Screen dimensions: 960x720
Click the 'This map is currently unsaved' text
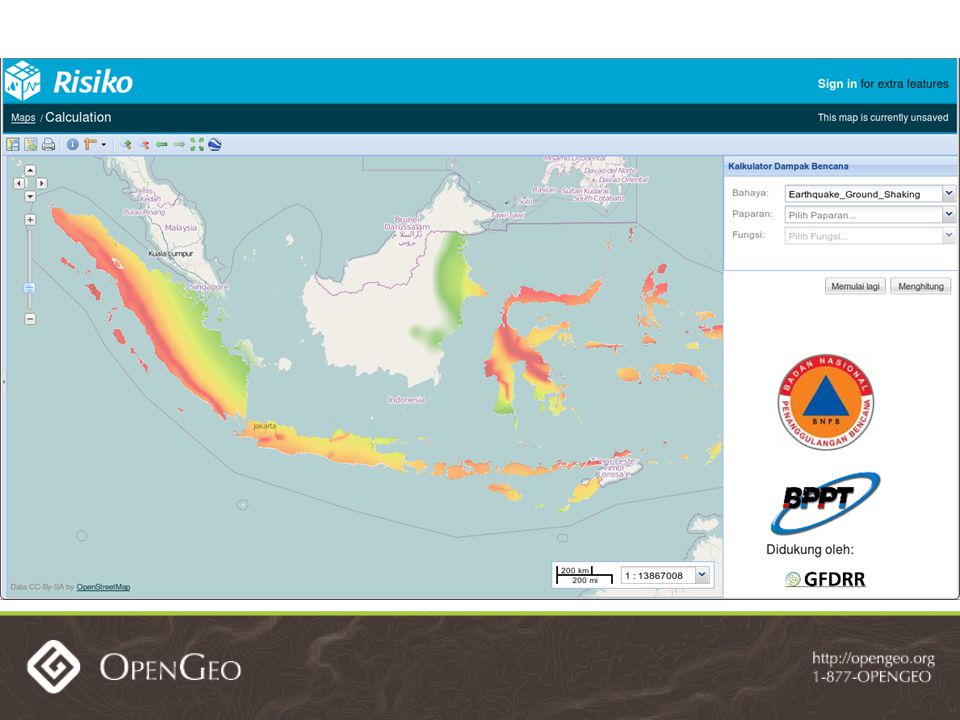pyautogui.click(x=883, y=118)
